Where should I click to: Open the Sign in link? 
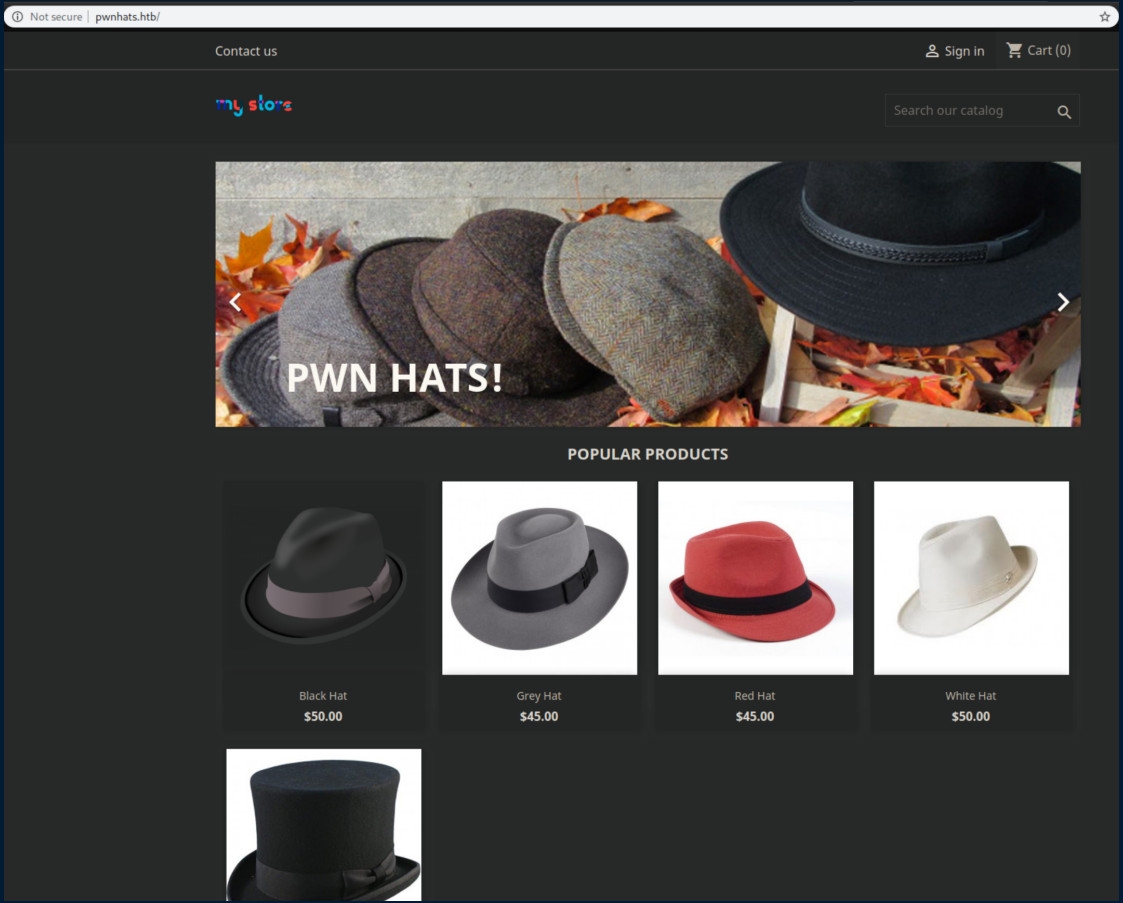coord(964,51)
